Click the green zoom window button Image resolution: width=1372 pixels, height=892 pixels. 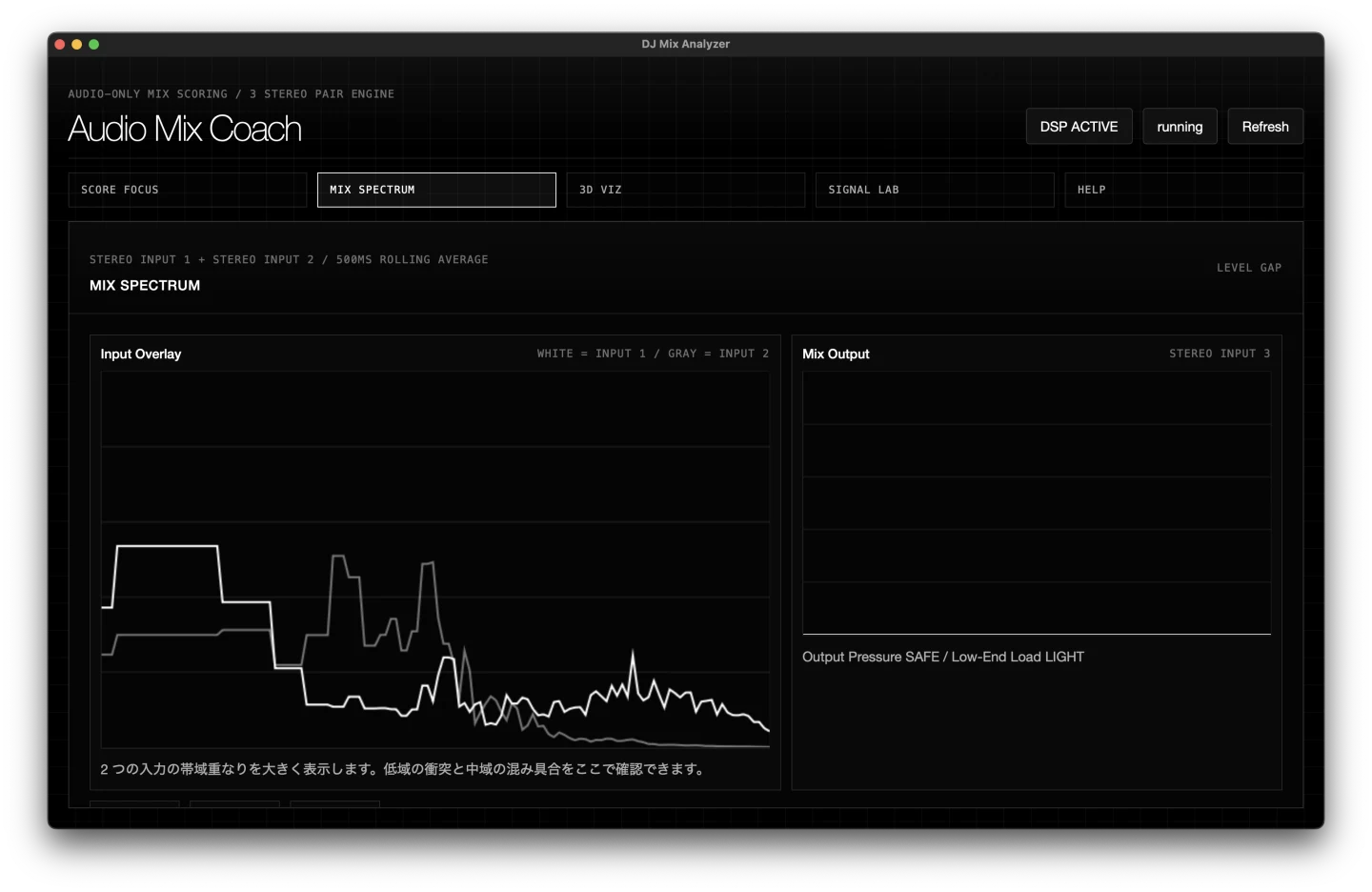click(x=94, y=45)
